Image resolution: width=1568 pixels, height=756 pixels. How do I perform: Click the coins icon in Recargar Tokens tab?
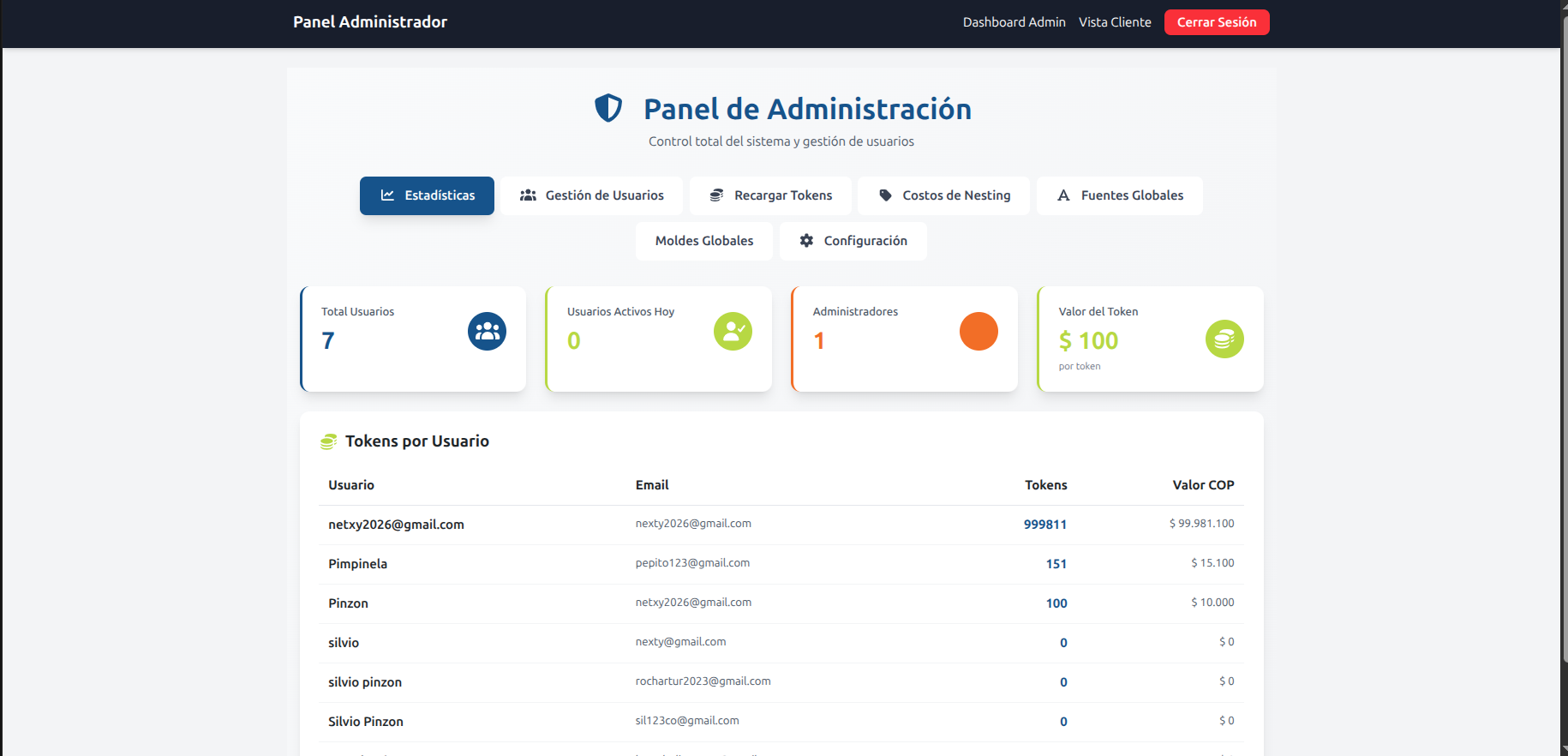point(716,195)
